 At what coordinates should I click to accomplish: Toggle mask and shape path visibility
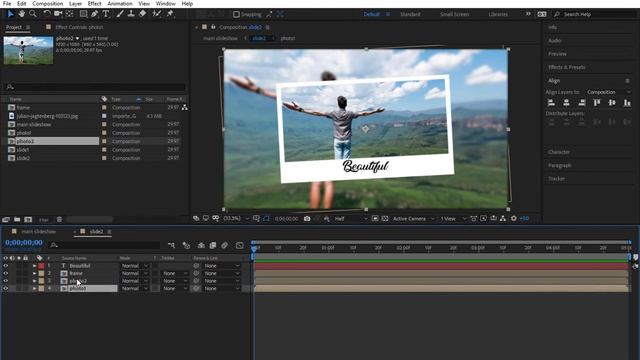tap(266, 219)
